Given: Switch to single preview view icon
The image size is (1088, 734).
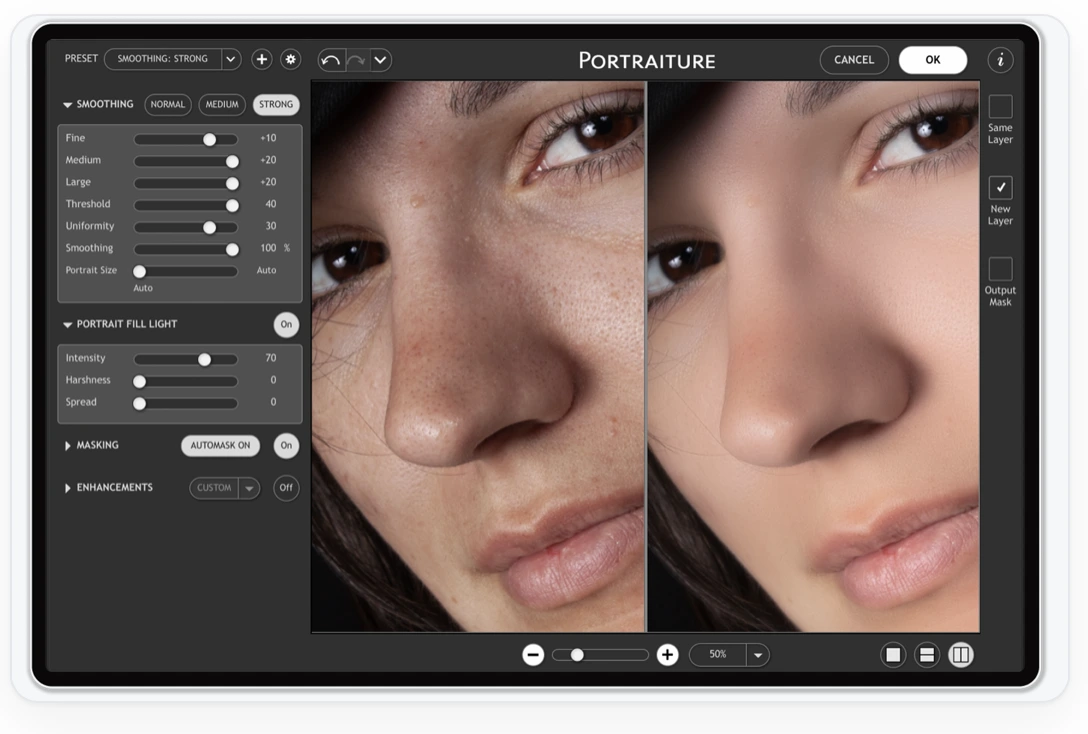Looking at the screenshot, I should (x=893, y=655).
